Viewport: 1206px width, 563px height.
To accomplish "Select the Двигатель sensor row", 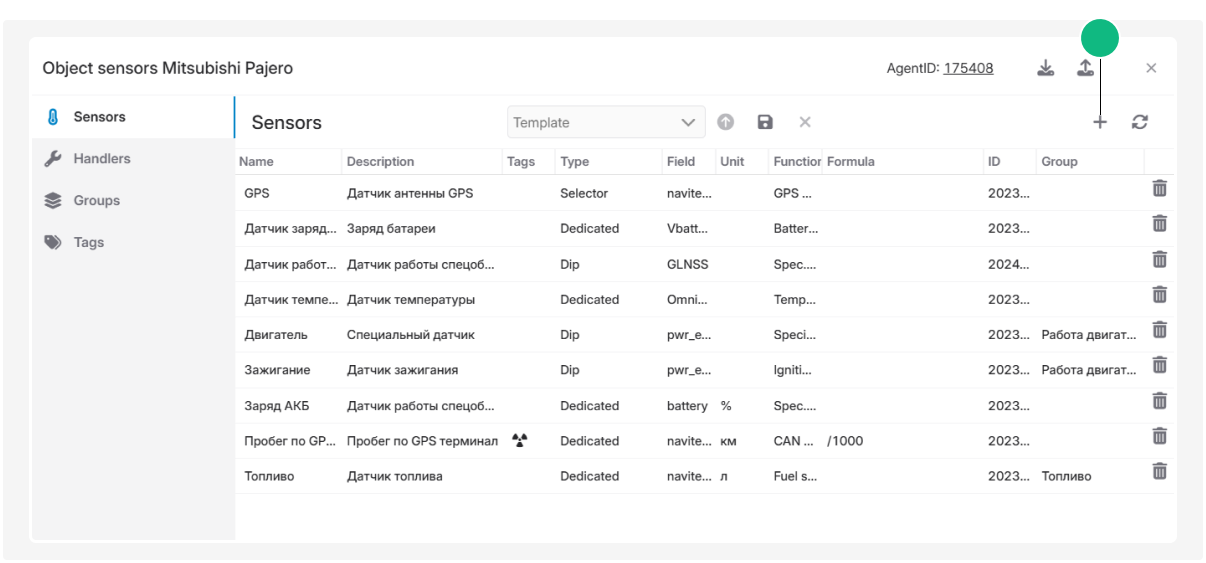I will click(276, 335).
